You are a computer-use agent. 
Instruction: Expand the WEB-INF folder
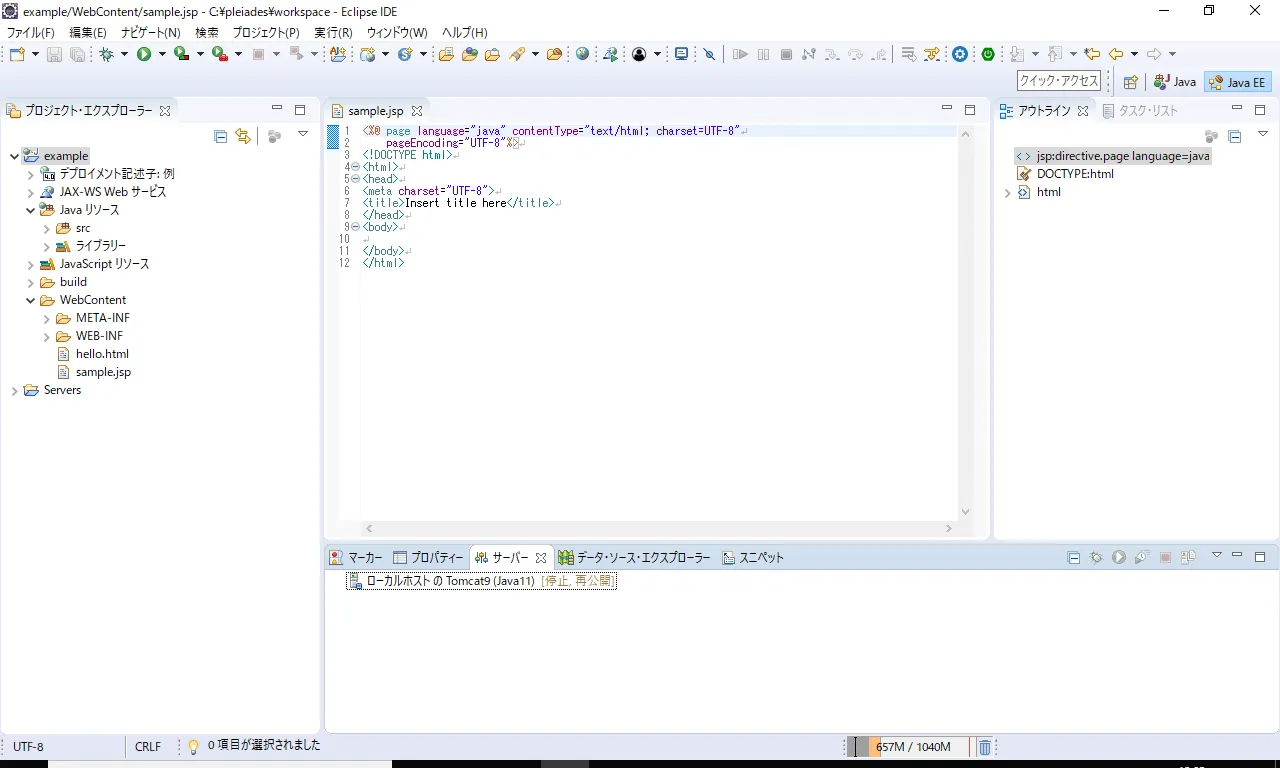(x=47, y=336)
